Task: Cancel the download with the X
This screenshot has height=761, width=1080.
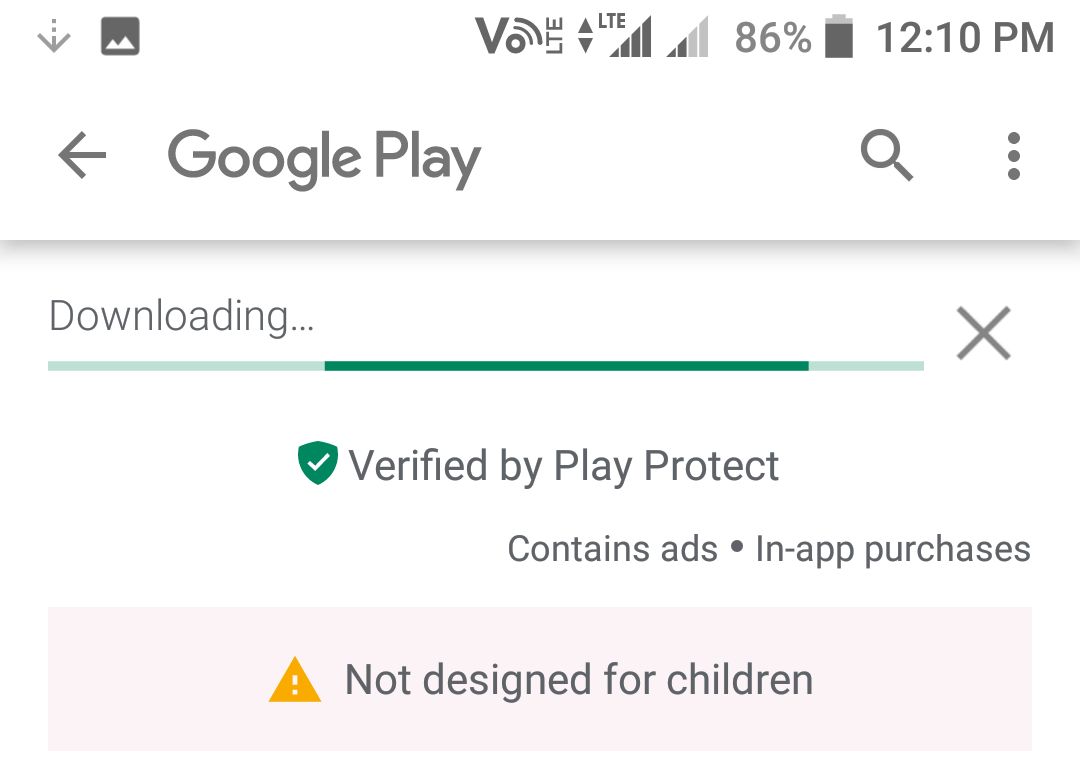Action: coord(983,333)
